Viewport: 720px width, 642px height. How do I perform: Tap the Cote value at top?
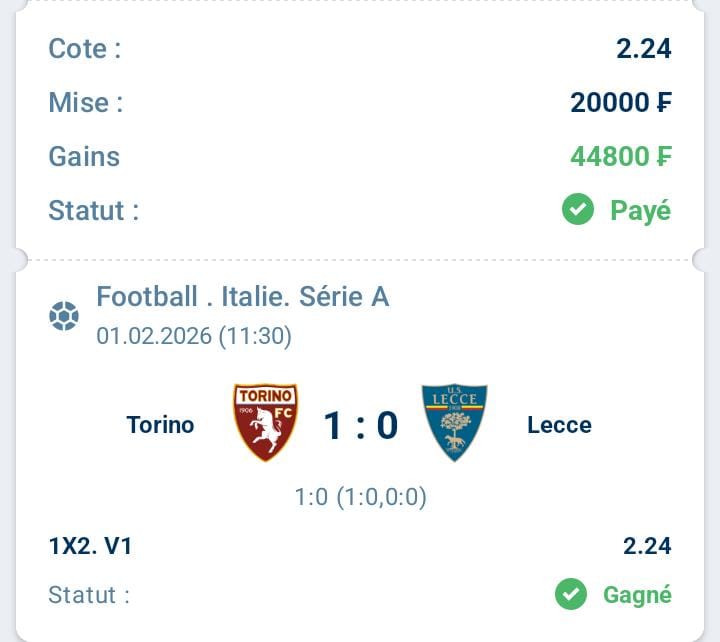pos(644,48)
